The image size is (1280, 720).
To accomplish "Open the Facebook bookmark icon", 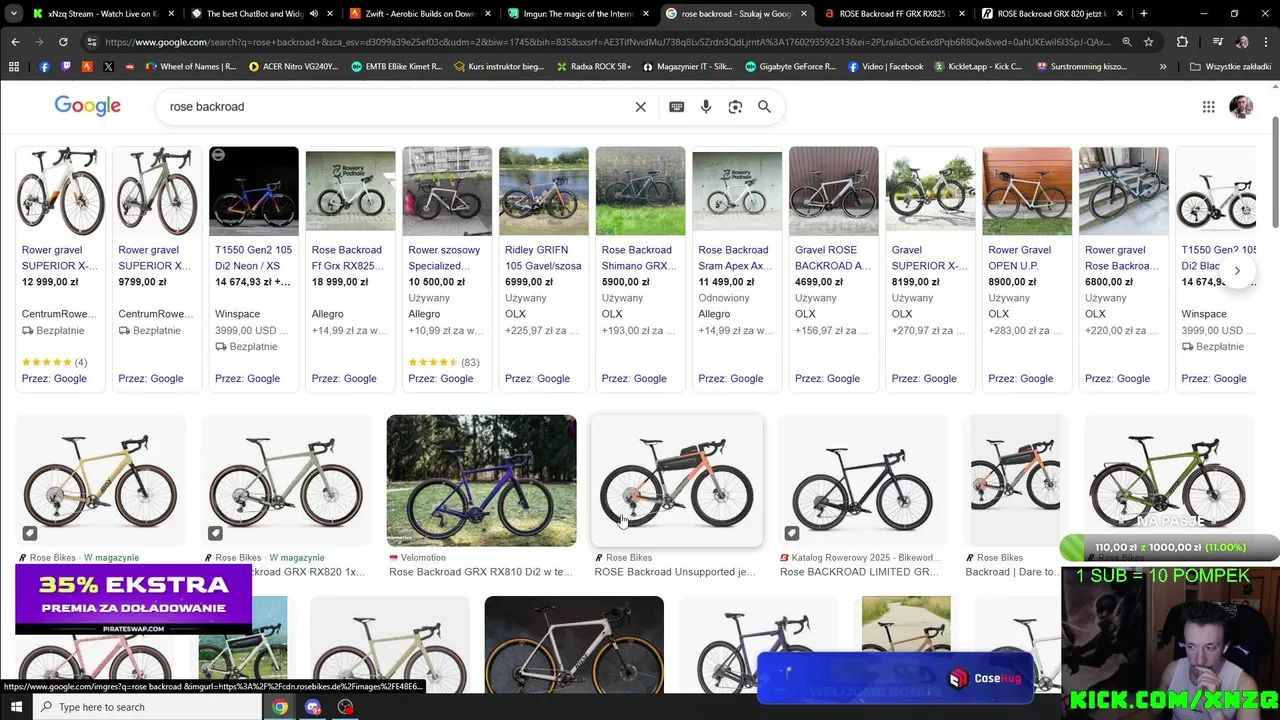I will [x=45, y=66].
